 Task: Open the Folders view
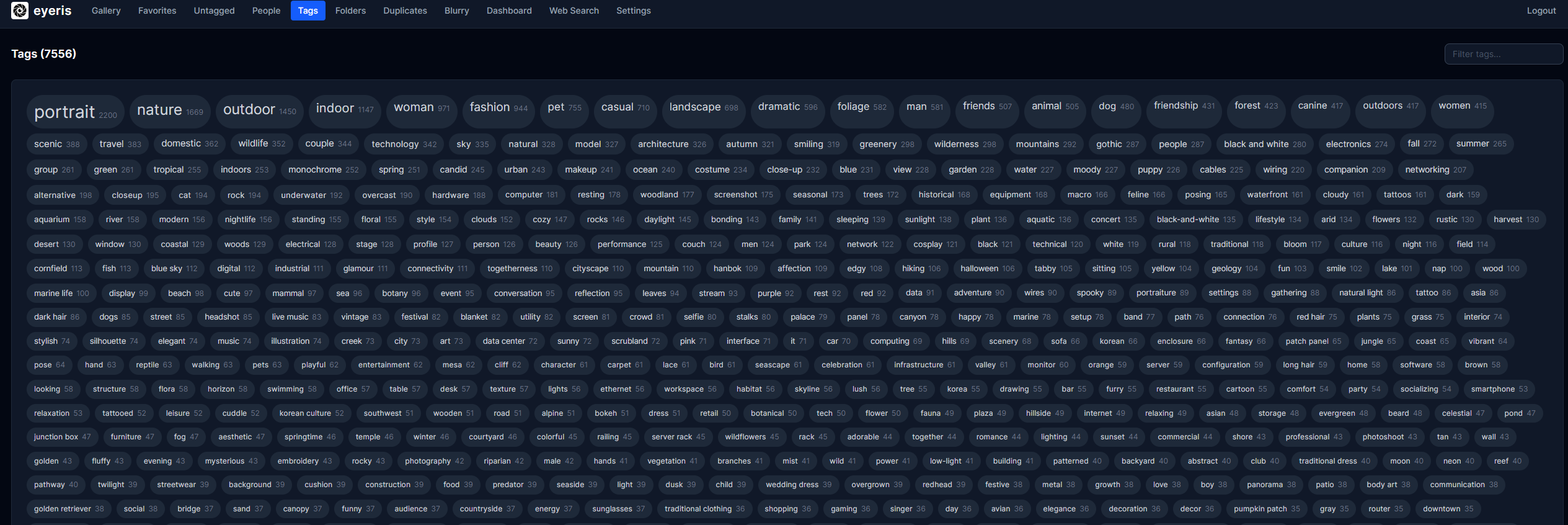click(350, 11)
